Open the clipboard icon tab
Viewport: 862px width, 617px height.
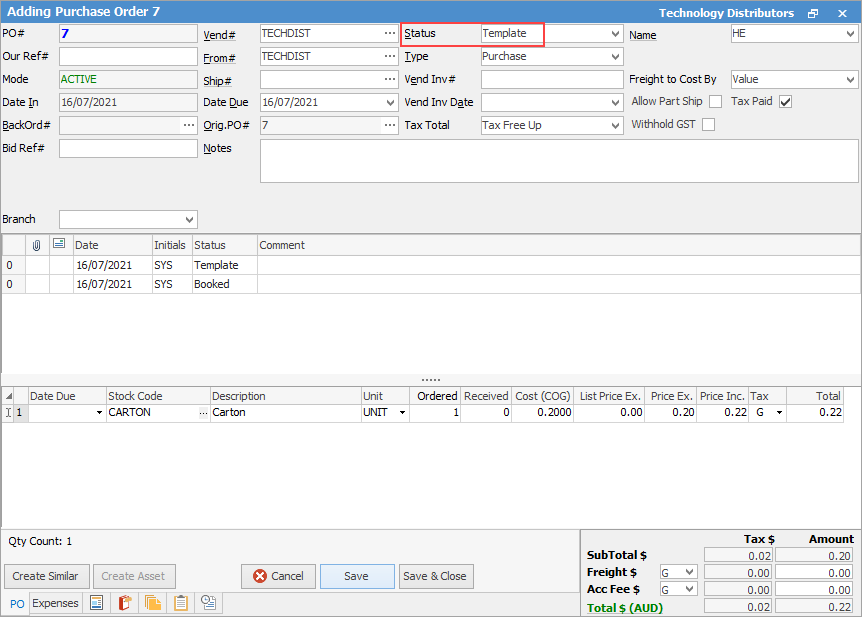pyautogui.click(x=181, y=603)
